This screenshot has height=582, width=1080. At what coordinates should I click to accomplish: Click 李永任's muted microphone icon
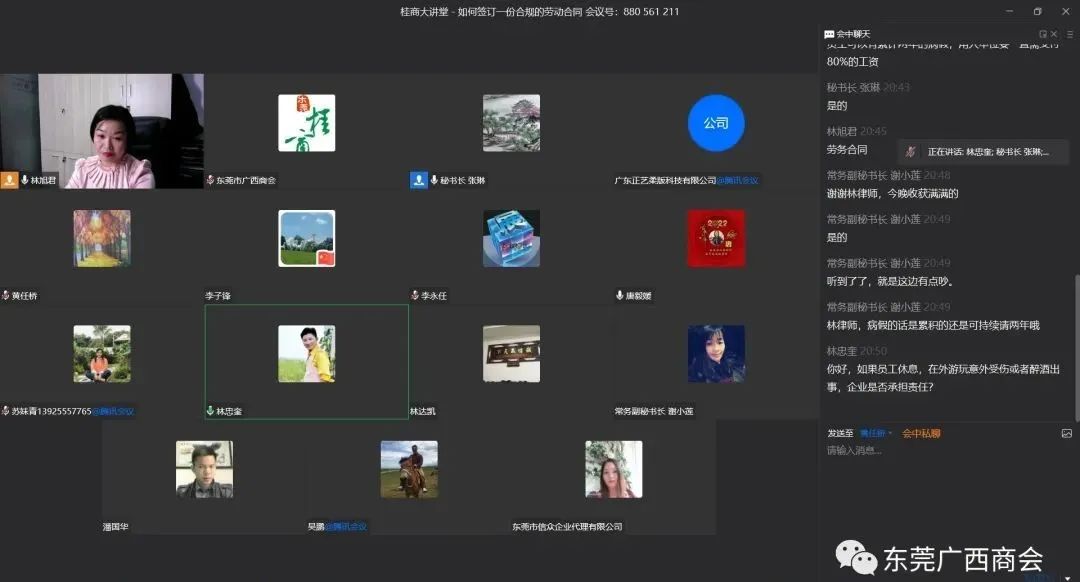coord(415,295)
